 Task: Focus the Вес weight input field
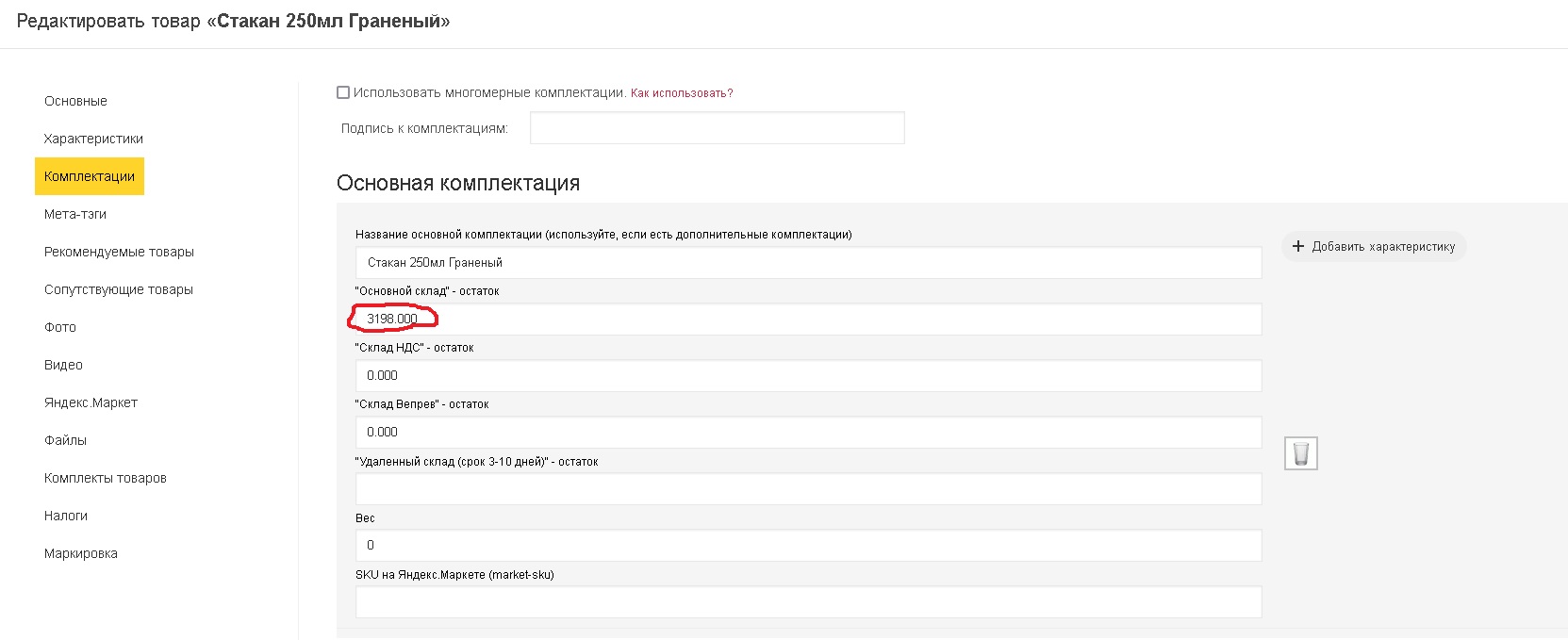808,546
